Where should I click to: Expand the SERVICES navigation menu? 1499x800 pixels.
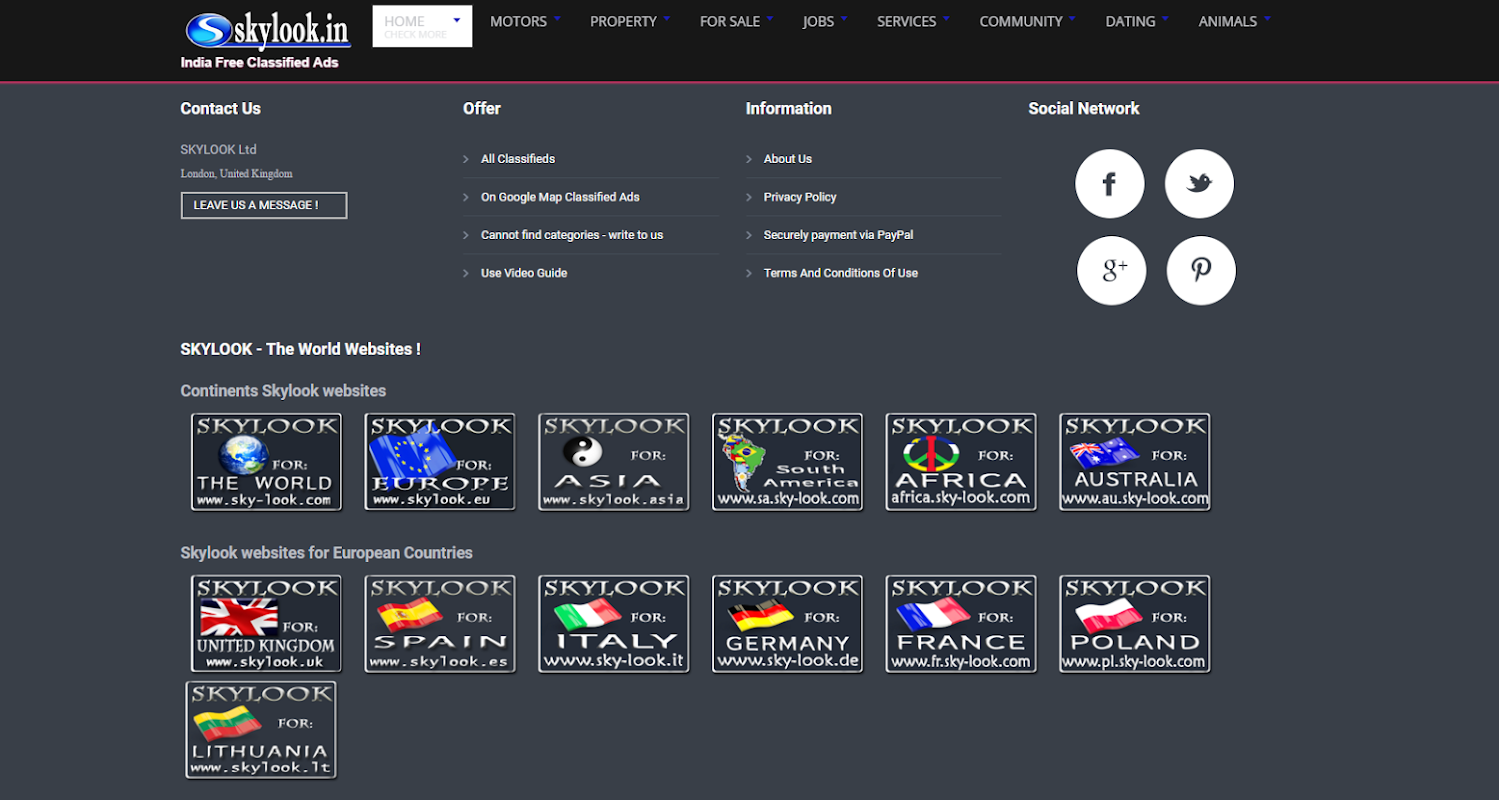[914, 21]
